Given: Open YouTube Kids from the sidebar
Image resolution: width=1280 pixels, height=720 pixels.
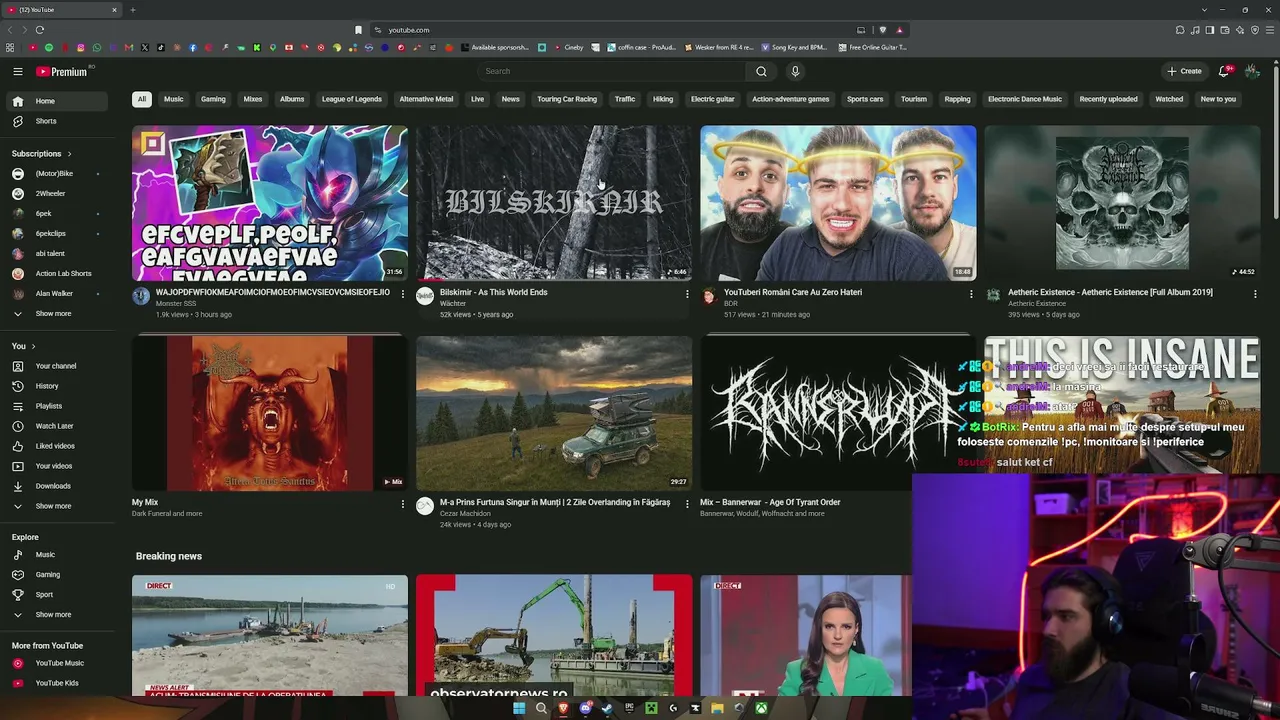Looking at the screenshot, I should 56,683.
